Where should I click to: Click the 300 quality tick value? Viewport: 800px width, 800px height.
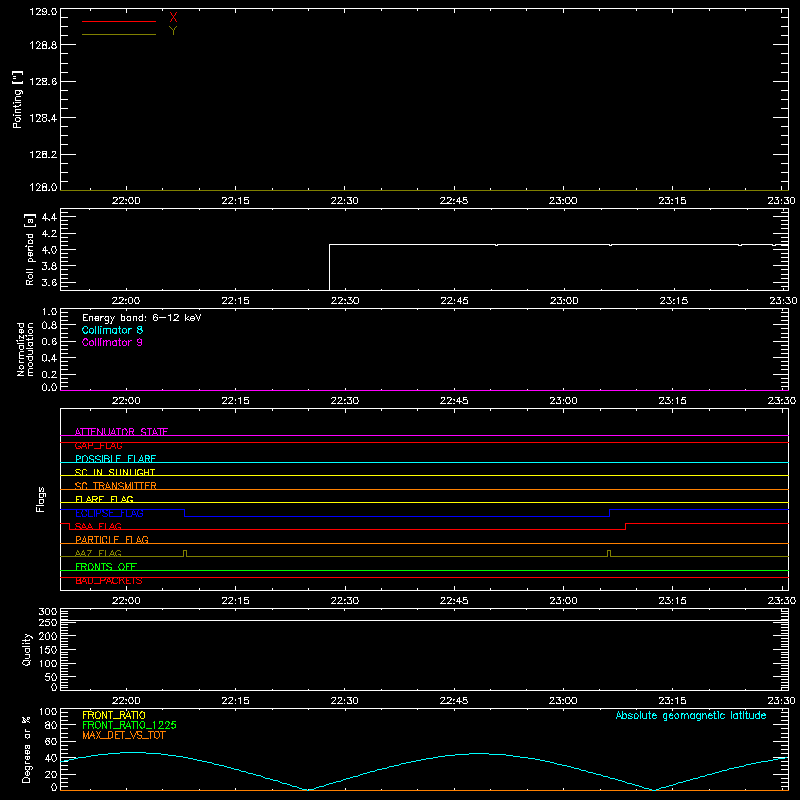pyautogui.click(x=47, y=612)
